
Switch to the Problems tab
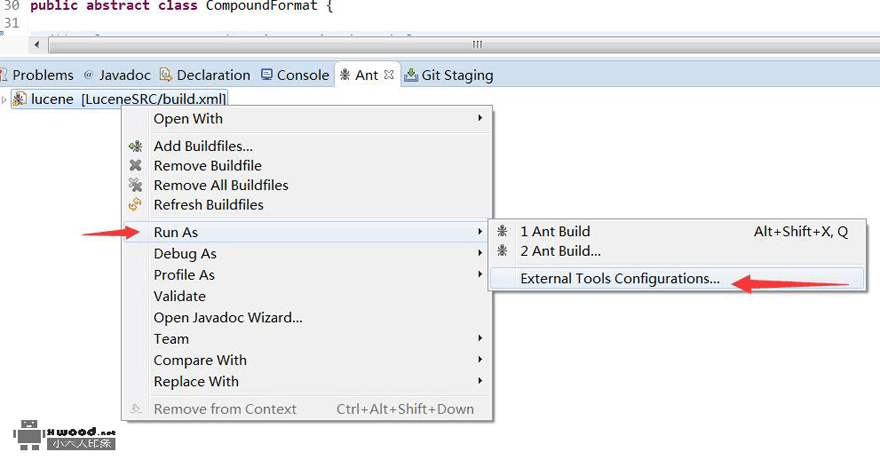point(37,75)
